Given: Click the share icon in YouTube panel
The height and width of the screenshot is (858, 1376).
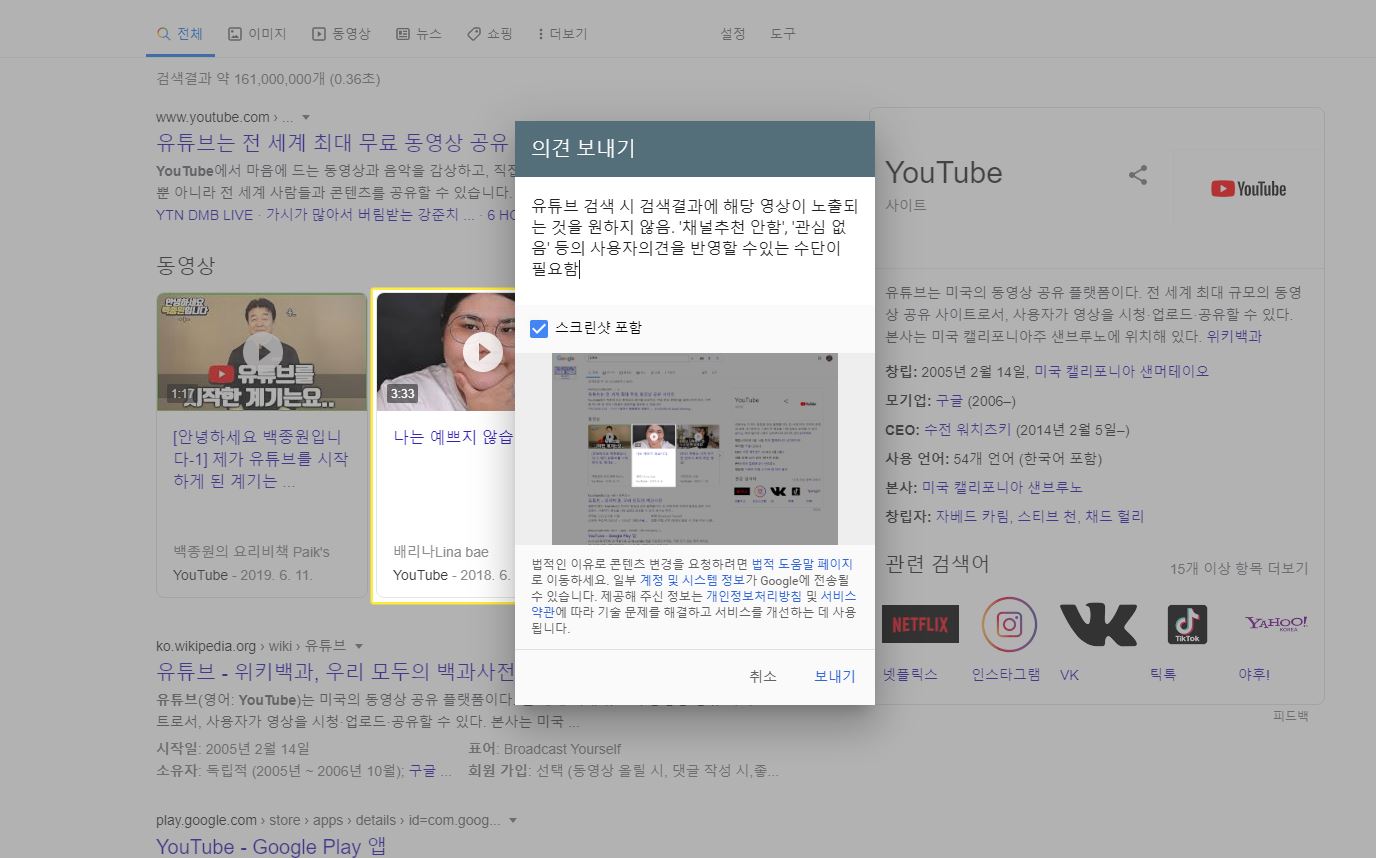Looking at the screenshot, I should (x=1138, y=175).
